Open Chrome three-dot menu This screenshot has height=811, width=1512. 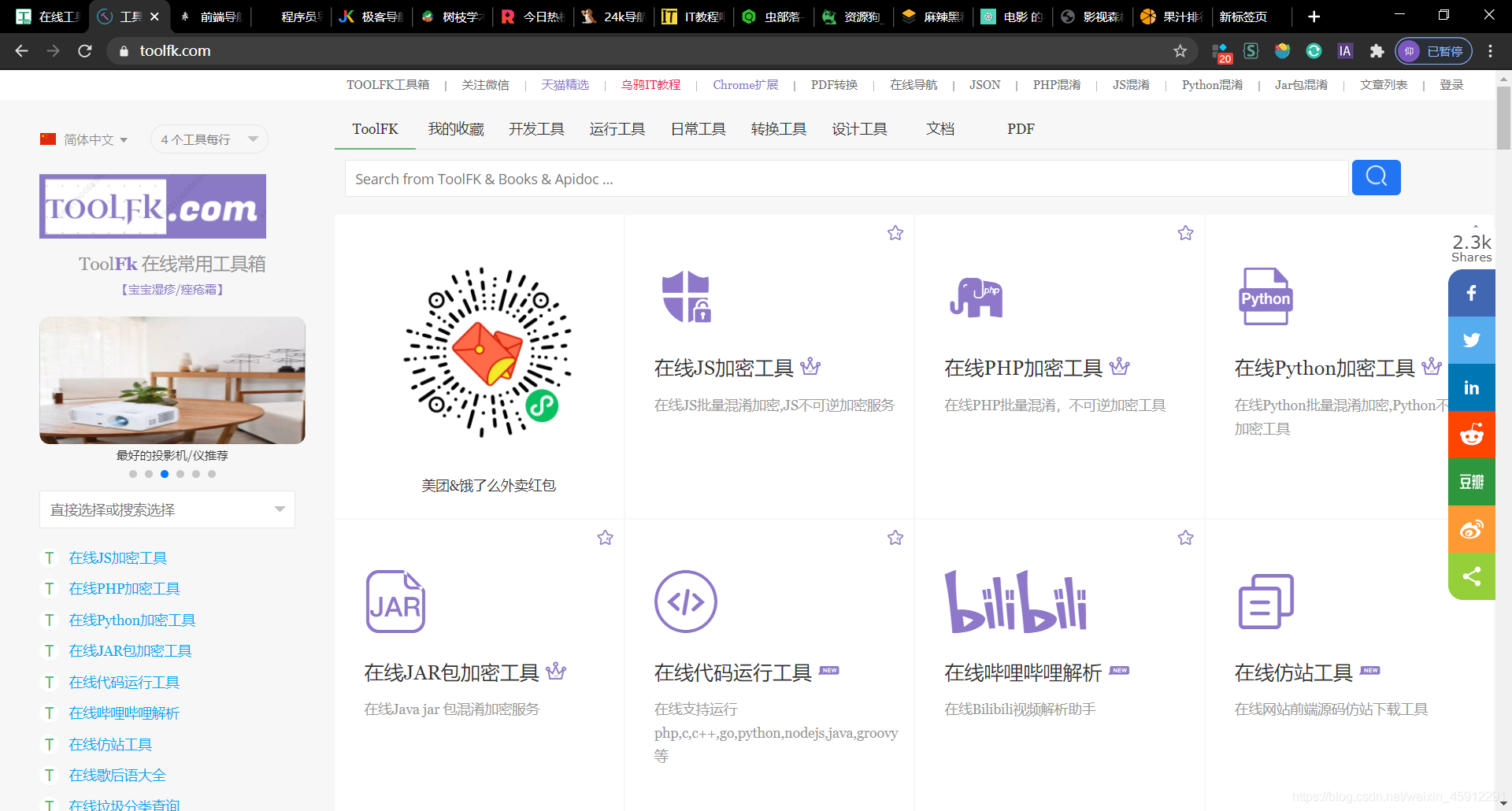(x=1490, y=51)
